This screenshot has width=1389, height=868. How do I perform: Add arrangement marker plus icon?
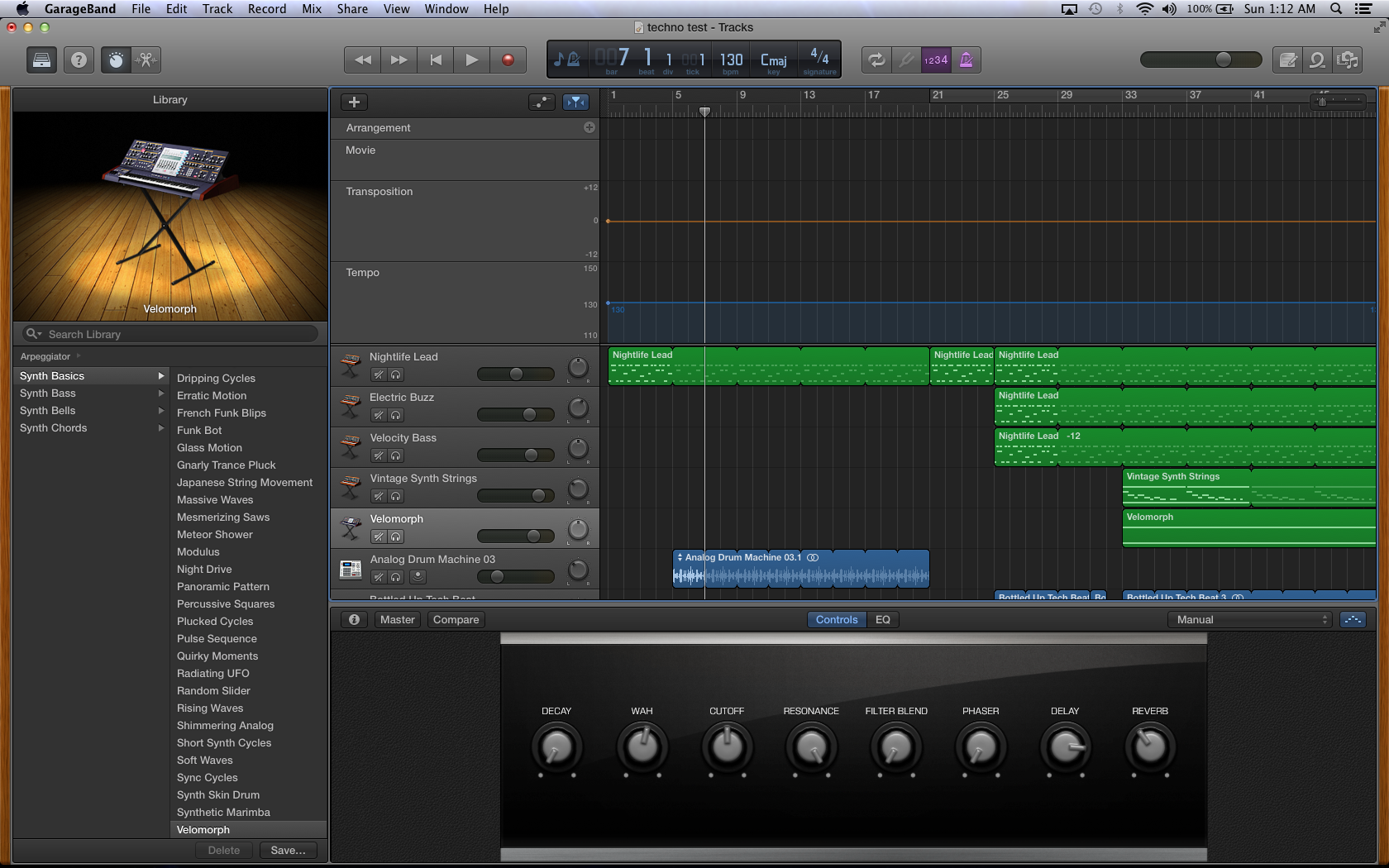point(589,127)
